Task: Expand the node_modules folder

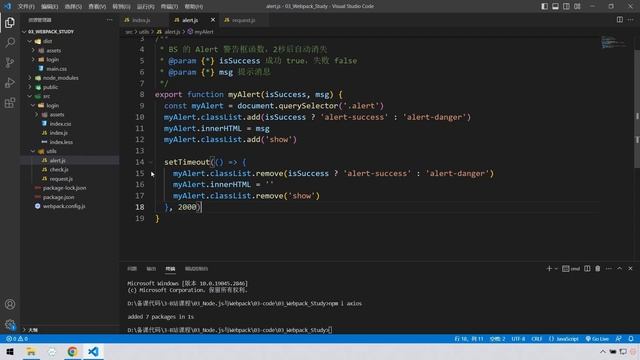Action: click(x=30, y=78)
